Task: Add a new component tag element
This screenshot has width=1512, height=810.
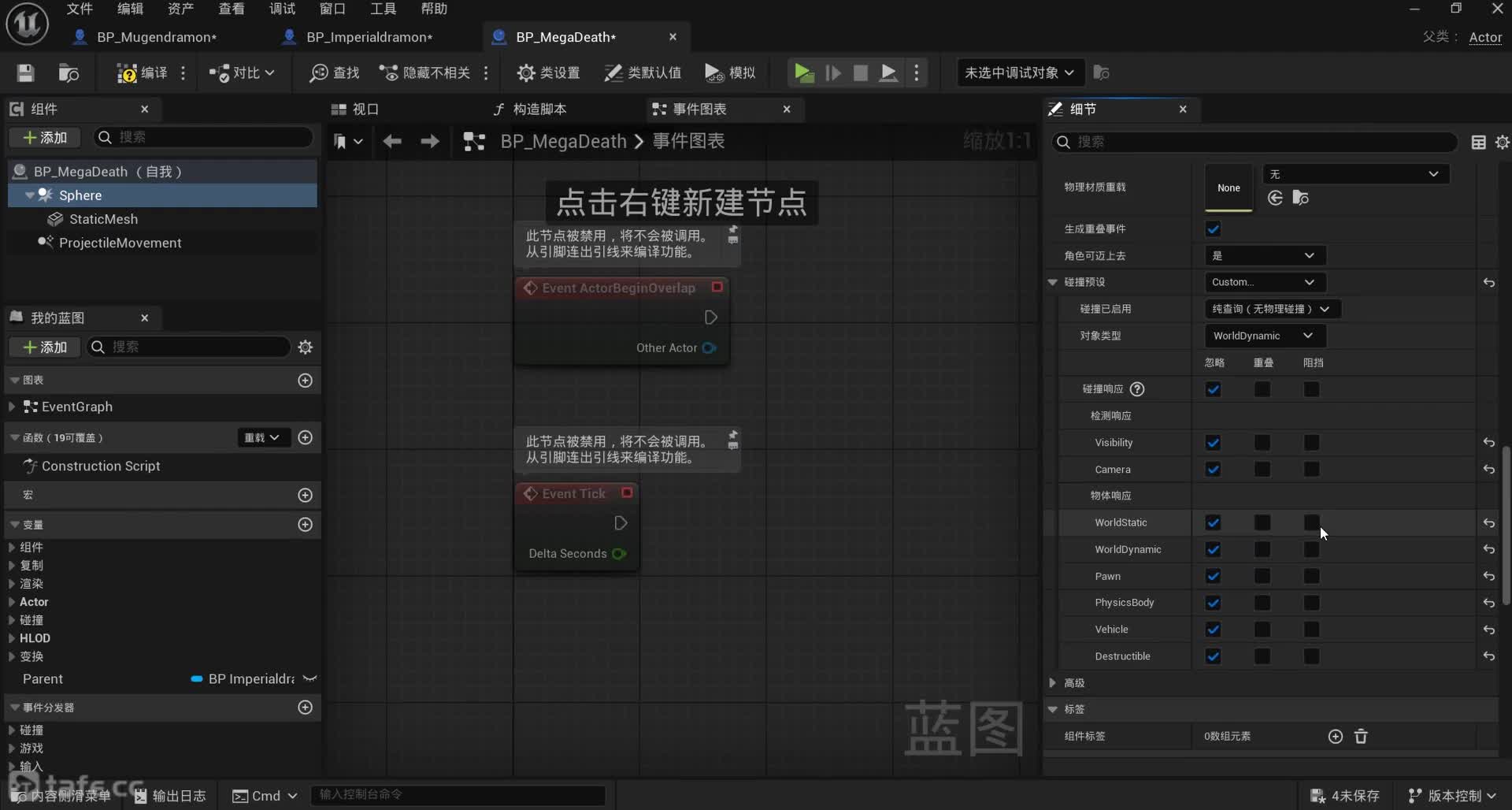Action: [1336, 736]
